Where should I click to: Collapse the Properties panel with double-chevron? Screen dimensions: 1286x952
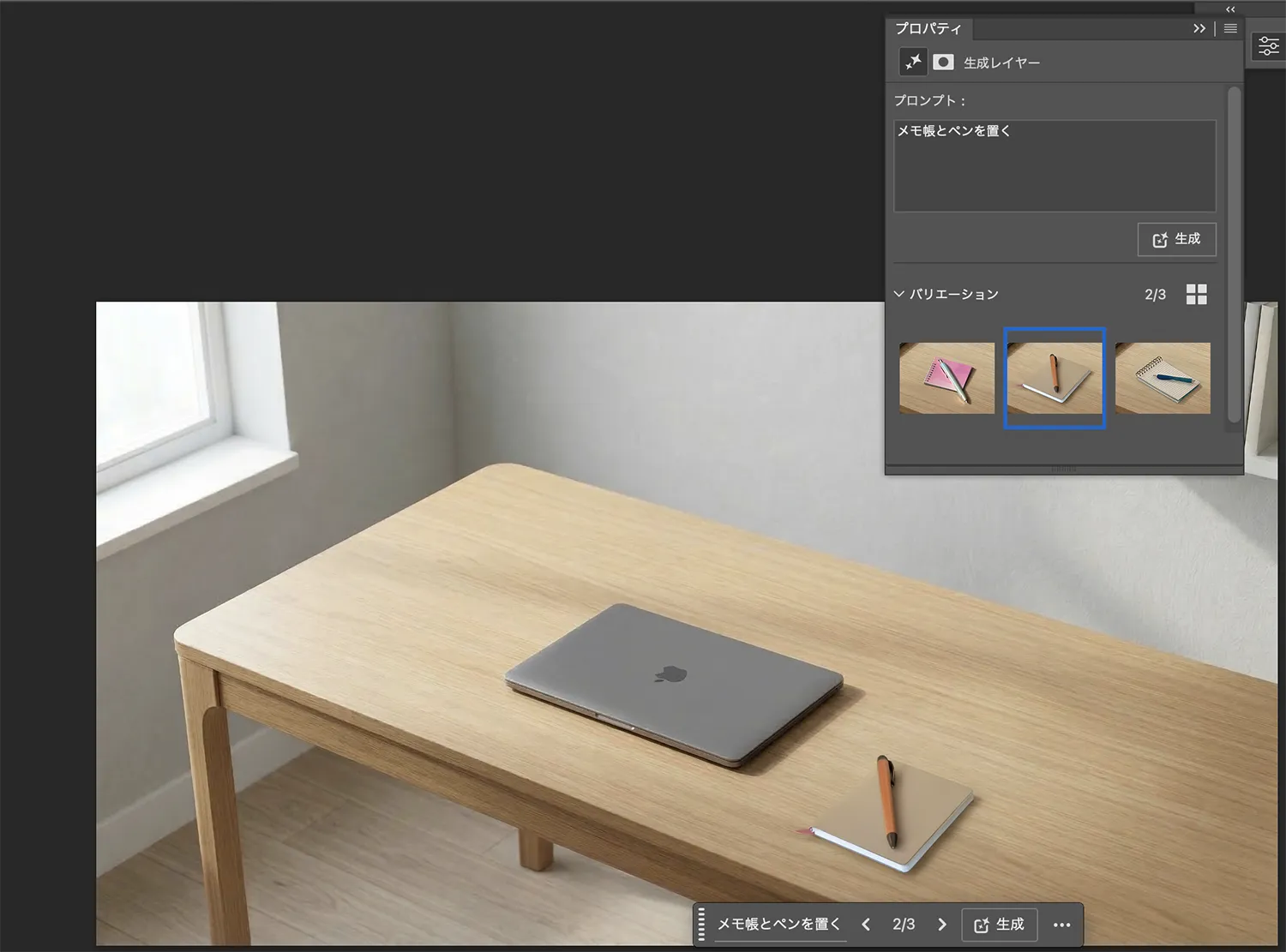(x=1199, y=28)
